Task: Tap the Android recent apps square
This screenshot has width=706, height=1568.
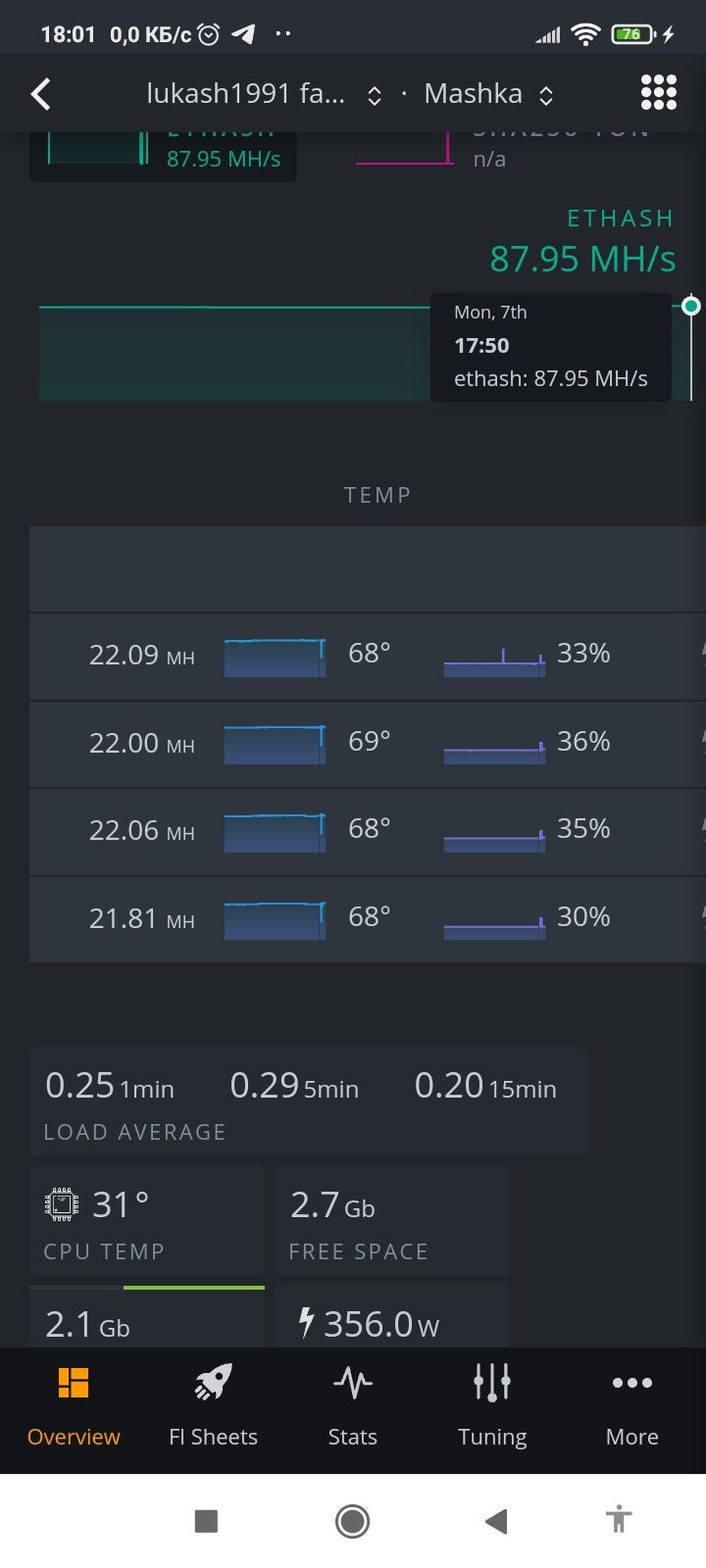Action: click(206, 1521)
